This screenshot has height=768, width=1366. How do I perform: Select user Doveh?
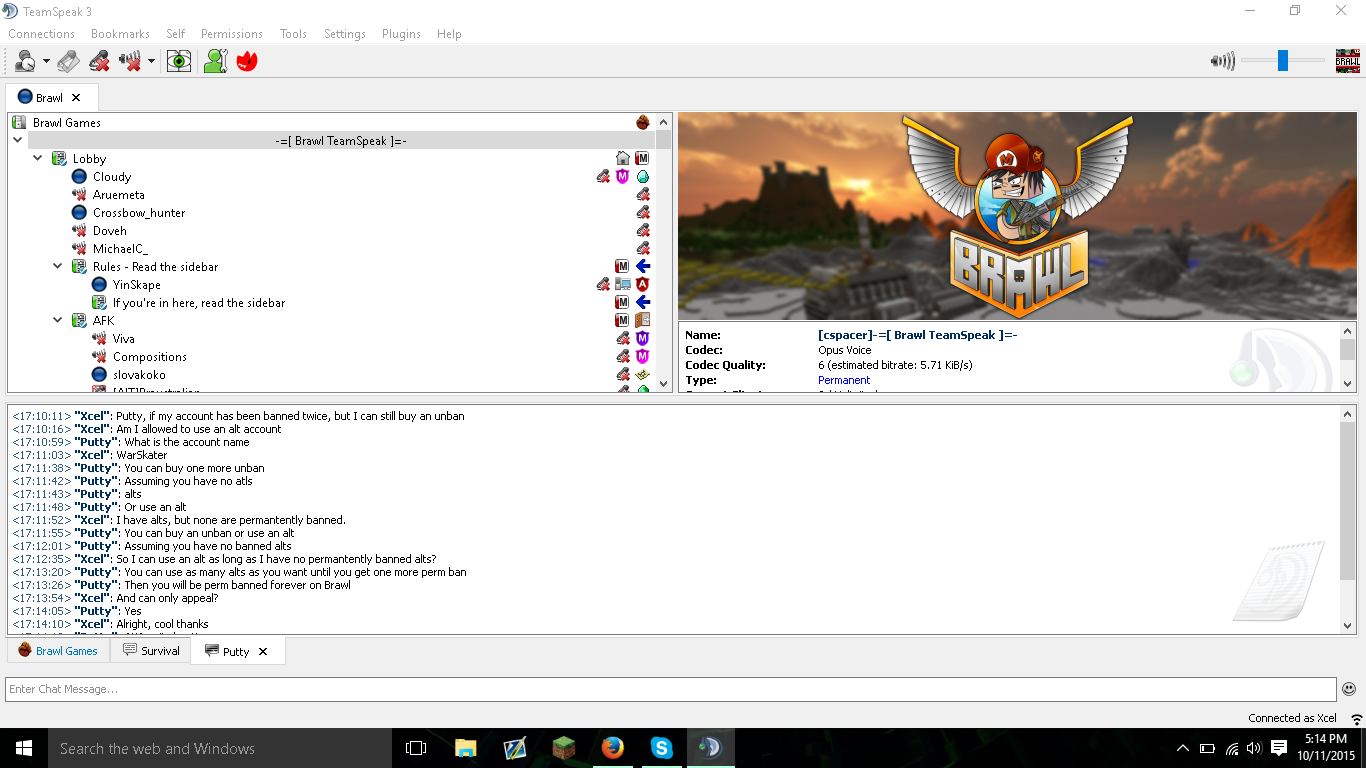pyautogui.click(x=110, y=231)
